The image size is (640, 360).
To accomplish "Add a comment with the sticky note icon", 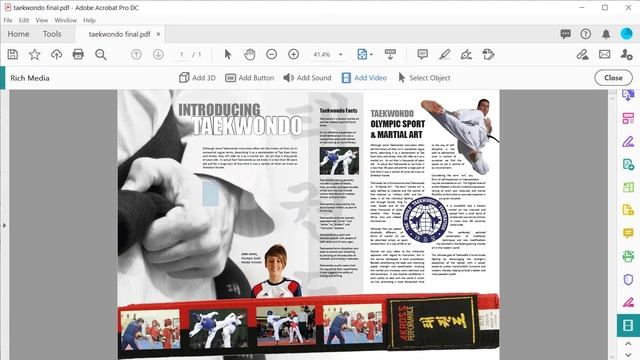I will [x=422, y=54].
